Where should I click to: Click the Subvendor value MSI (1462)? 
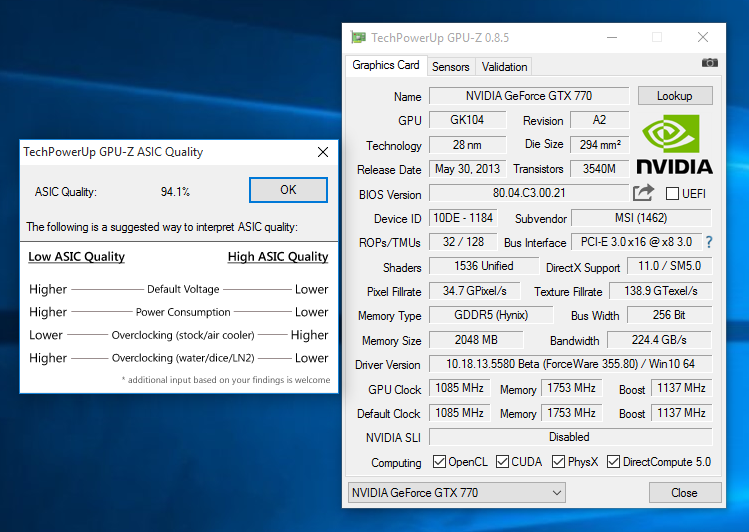(x=641, y=218)
